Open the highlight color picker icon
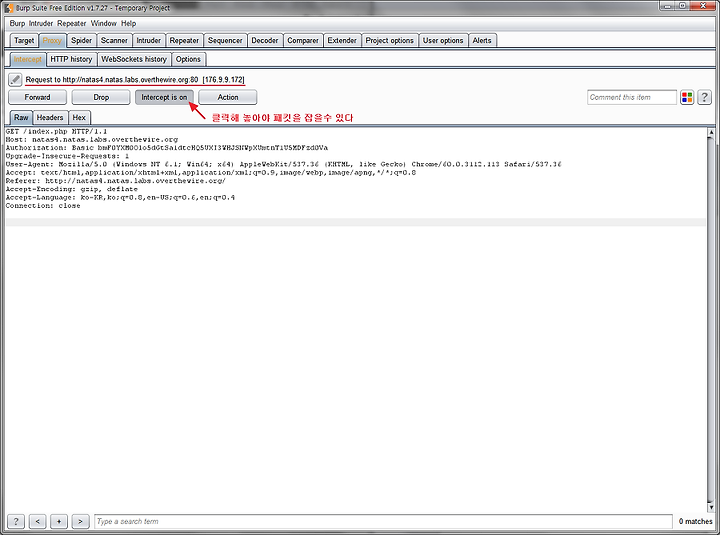Viewport: 720px width, 535px height. tap(687, 97)
